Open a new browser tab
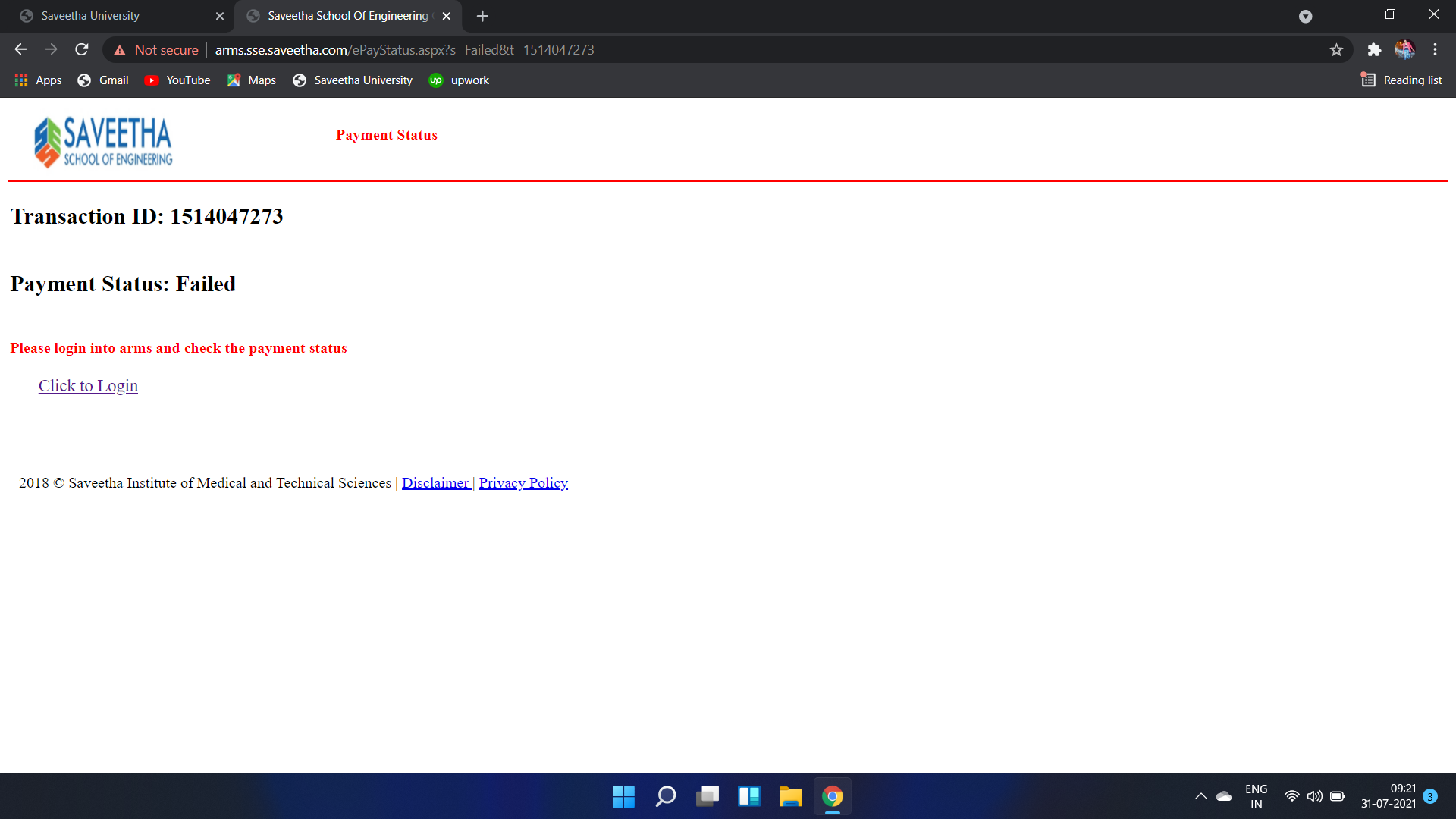This screenshot has width=1456, height=819. pyautogui.click(x=482, y=16)
